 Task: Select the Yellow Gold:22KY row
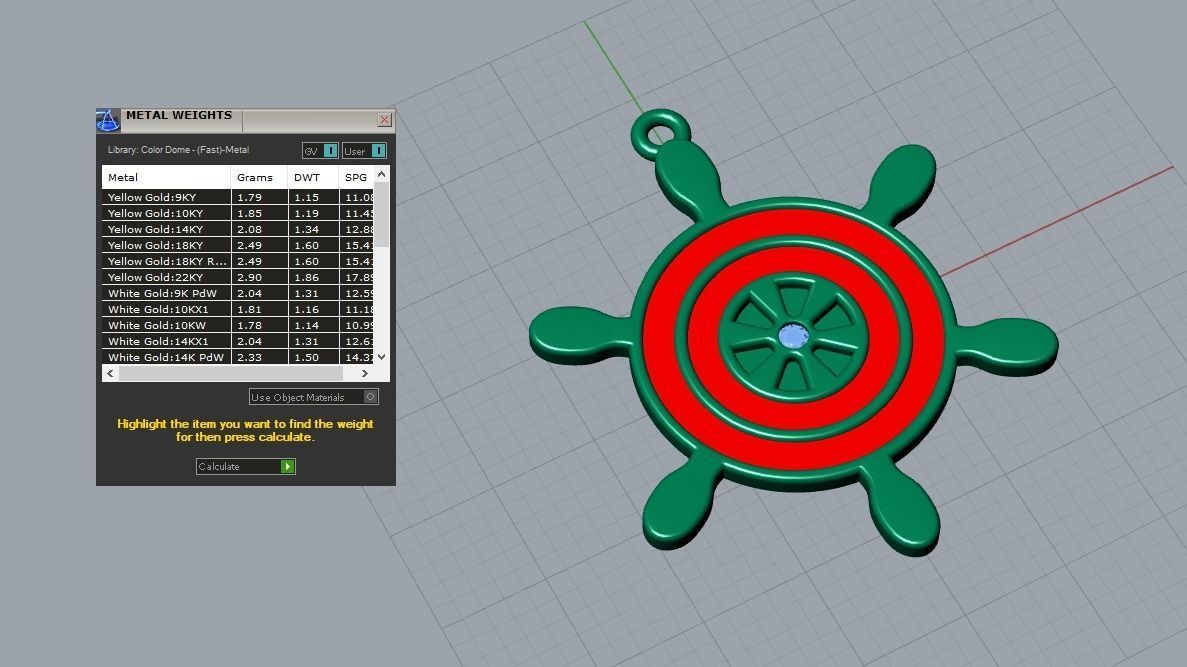pyautogui.click(x=238, y=277)
